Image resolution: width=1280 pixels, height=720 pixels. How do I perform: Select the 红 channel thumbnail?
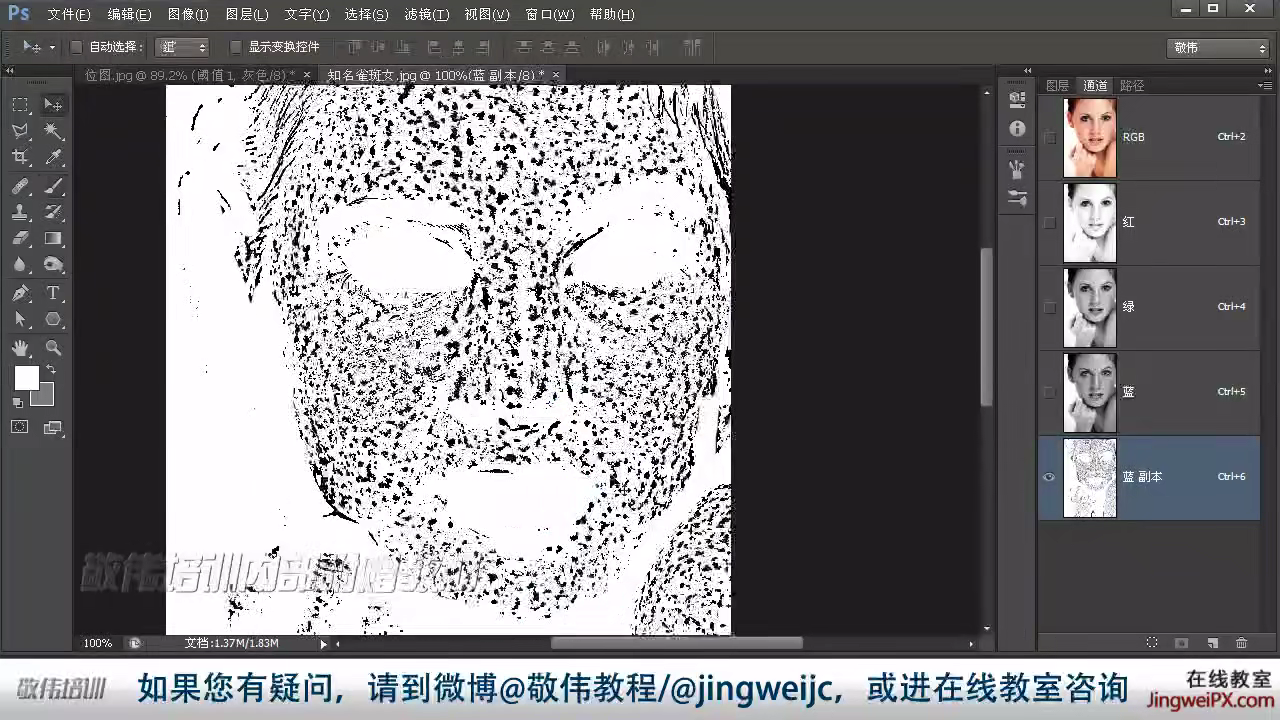coord(1090,222)
